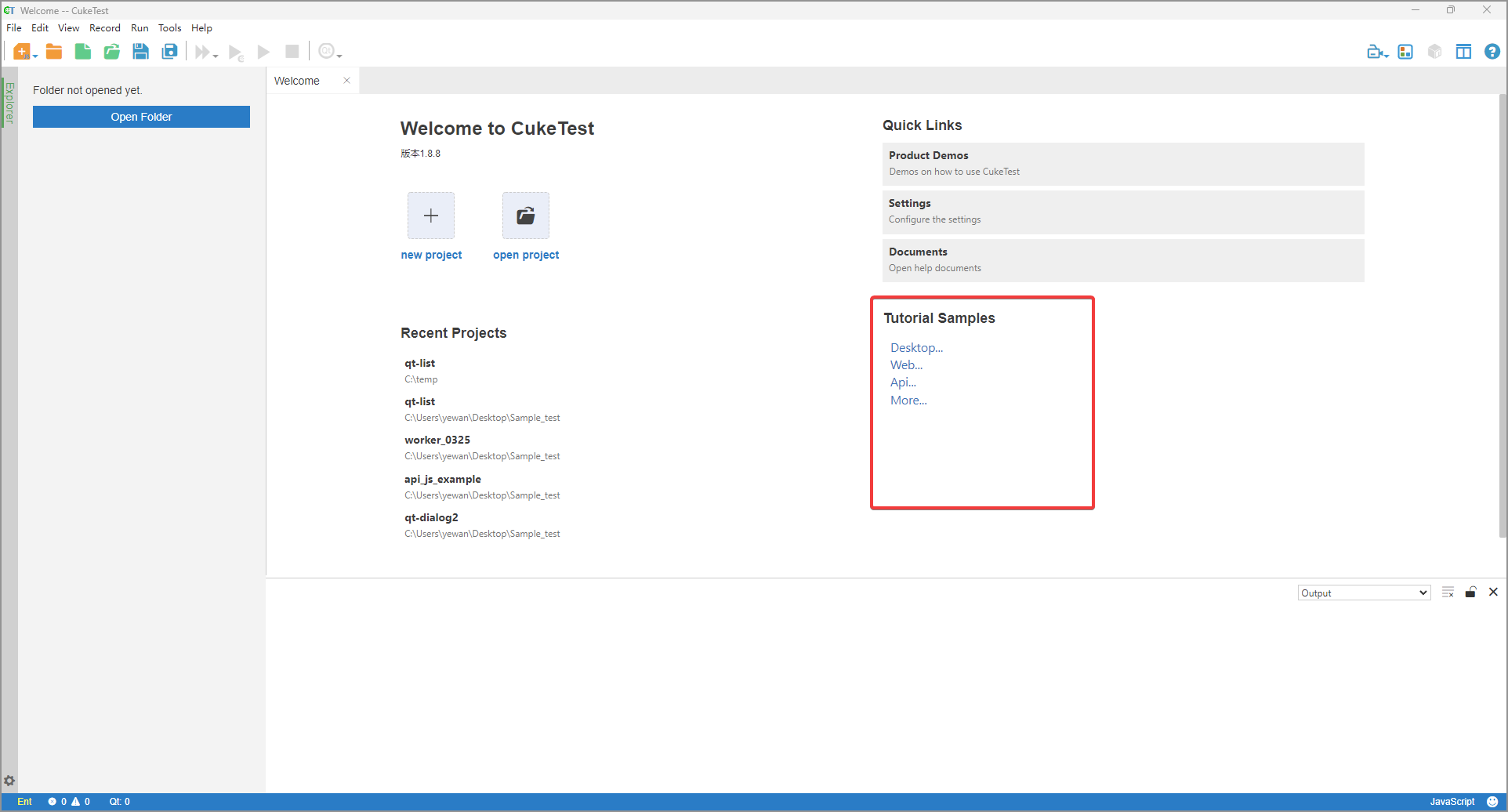Open the Desktop... tutorial samples
The image size is (1508, 812).
pos(916,348)
